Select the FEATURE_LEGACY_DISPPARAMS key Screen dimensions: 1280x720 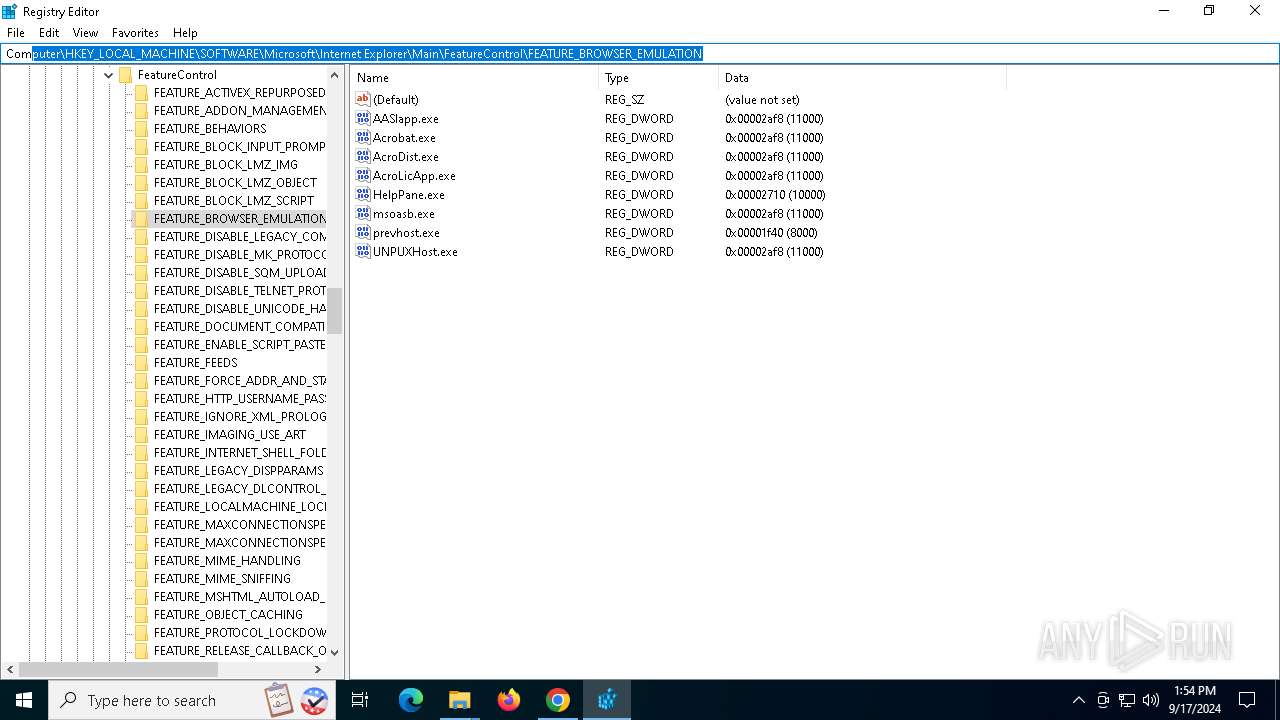(x=238, y=471)
